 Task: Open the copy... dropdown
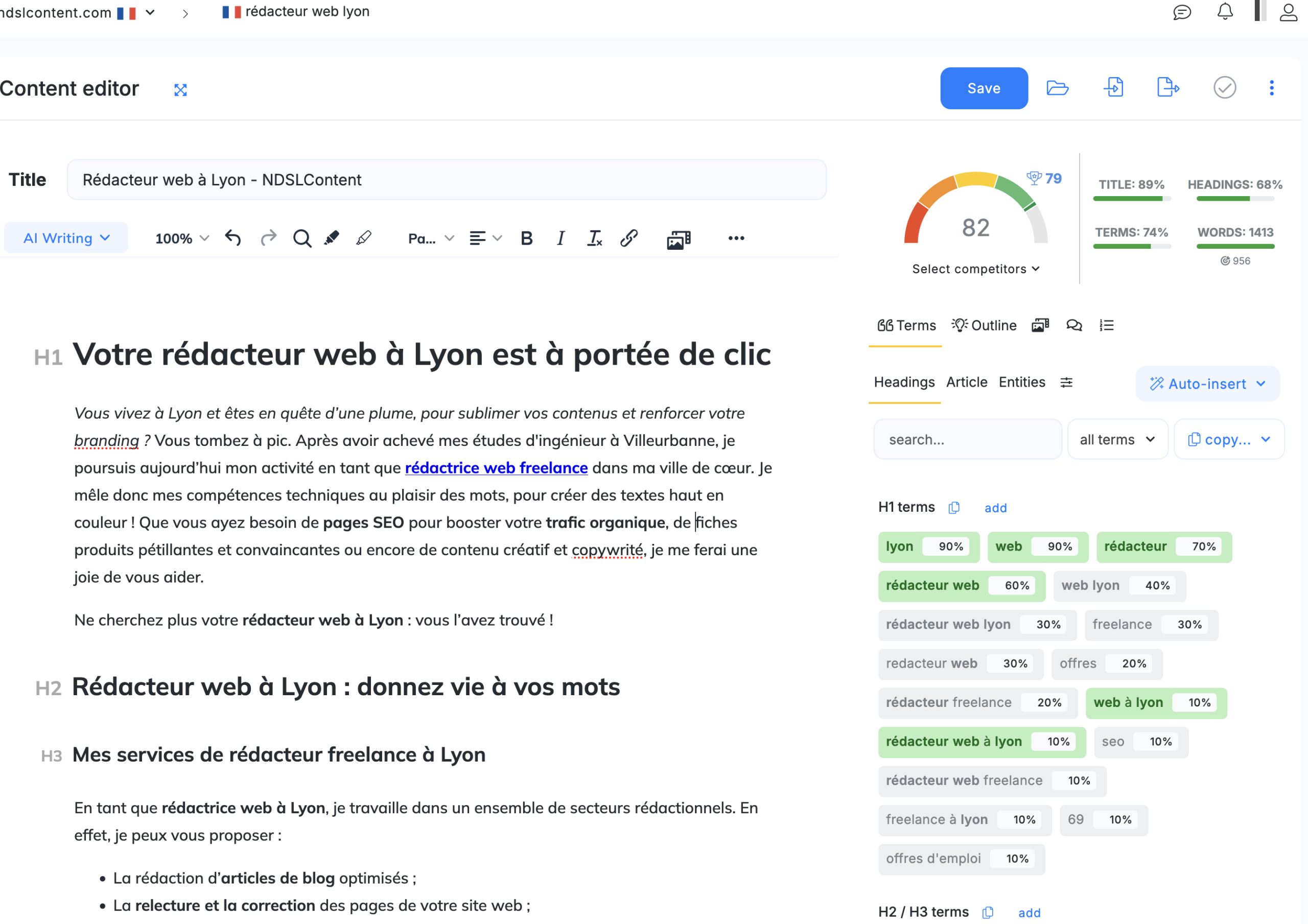click(1229, 439)
